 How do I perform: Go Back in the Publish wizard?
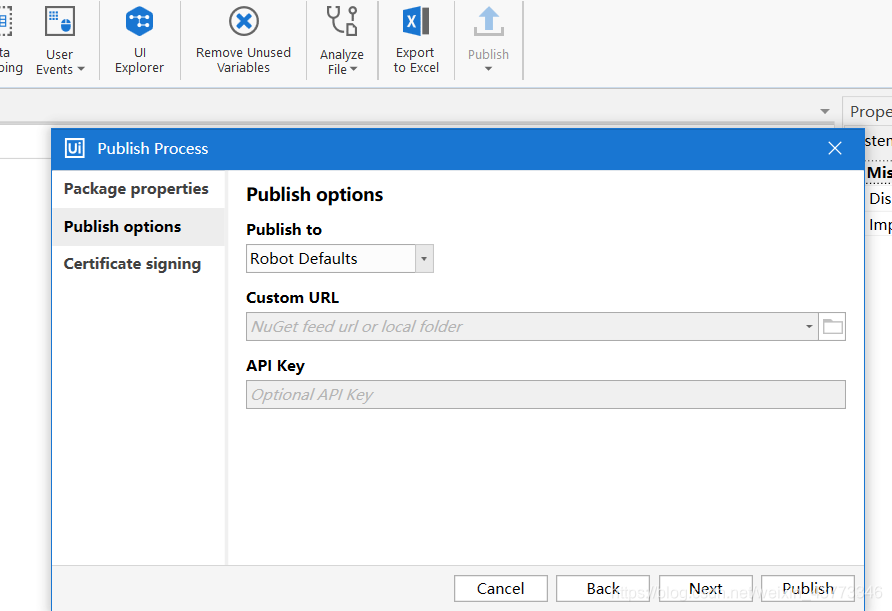click(x=602, y=588)
